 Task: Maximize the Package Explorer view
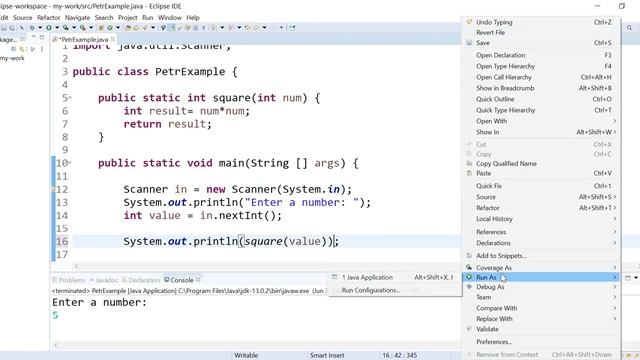(42, 37)
